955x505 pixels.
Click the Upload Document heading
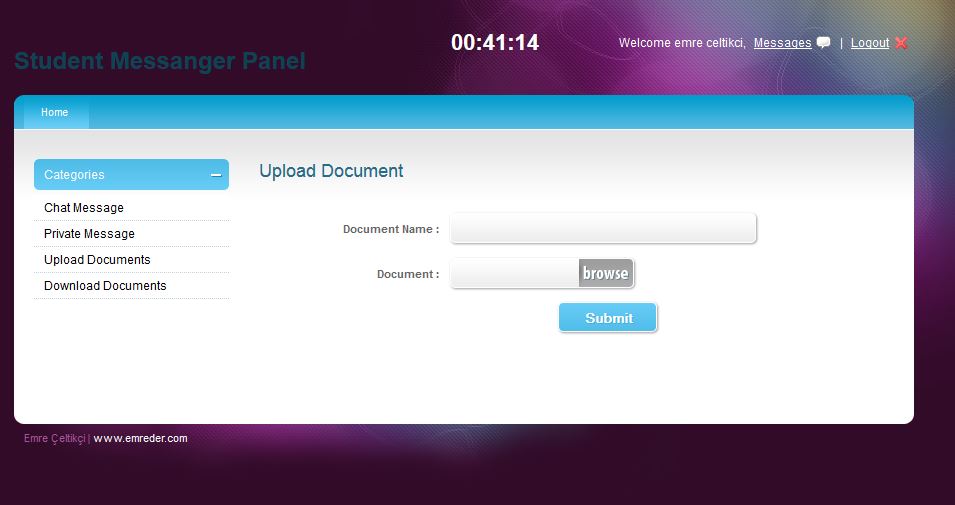(x=331, y=171)
